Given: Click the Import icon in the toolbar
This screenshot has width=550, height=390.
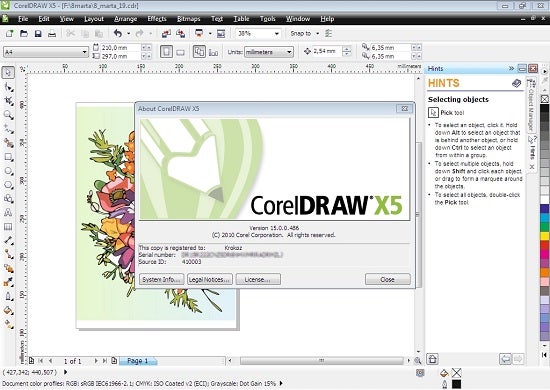Looking at the screenshot, I should coord(166,34).
